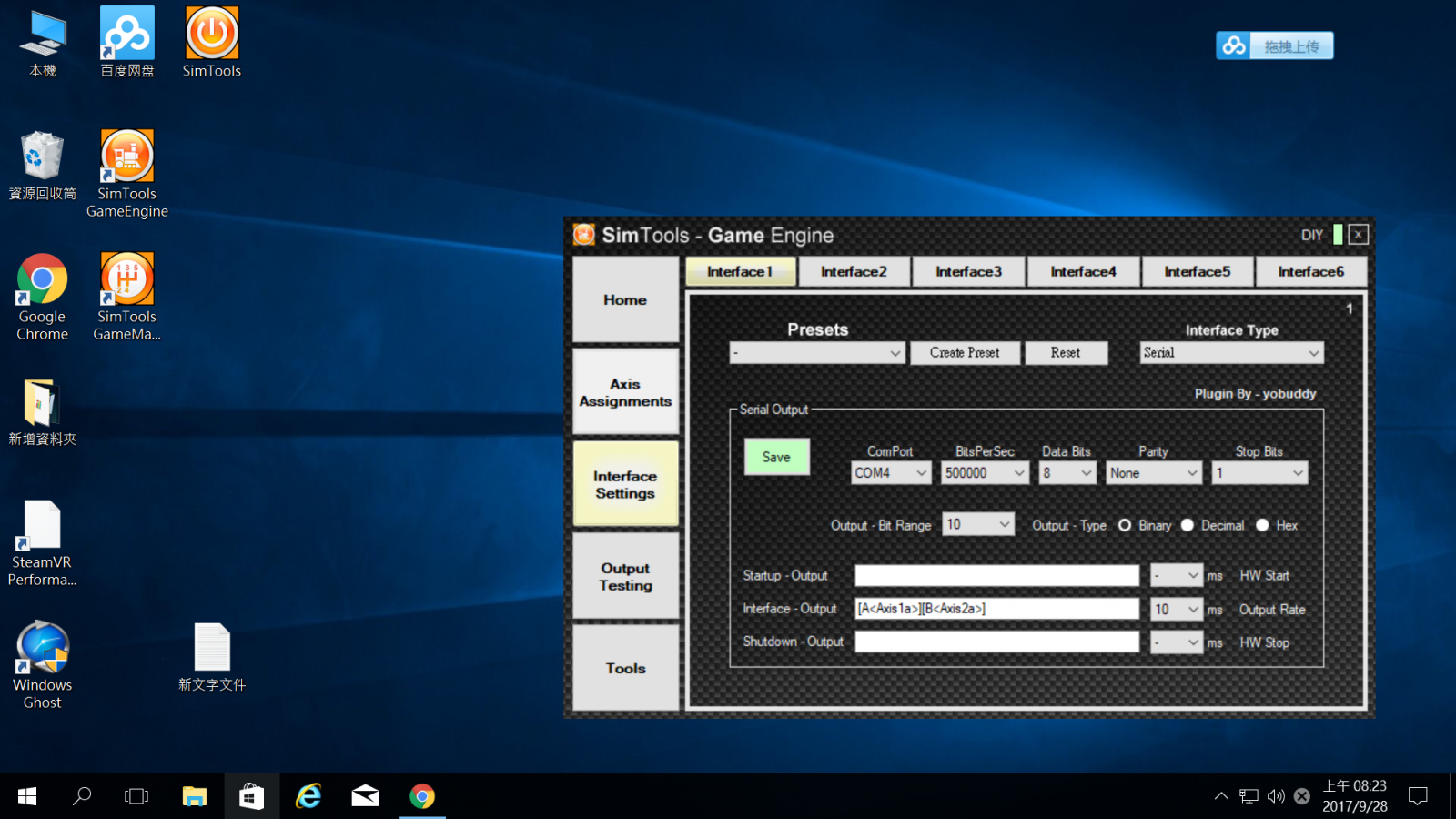Click the Reset button
The width and height of the screenshot is (1456, 819).
[x=1066, y=353]
